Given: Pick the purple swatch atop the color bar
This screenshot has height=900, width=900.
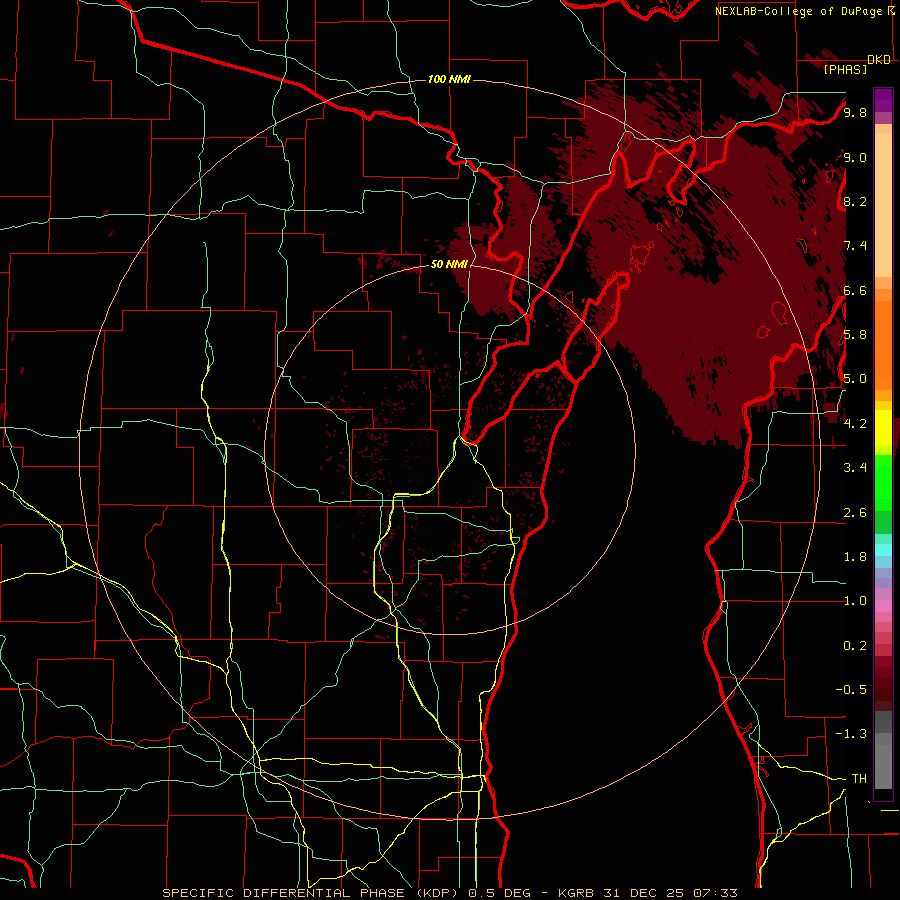Looking at the screenshot, I should pos(883,100).
